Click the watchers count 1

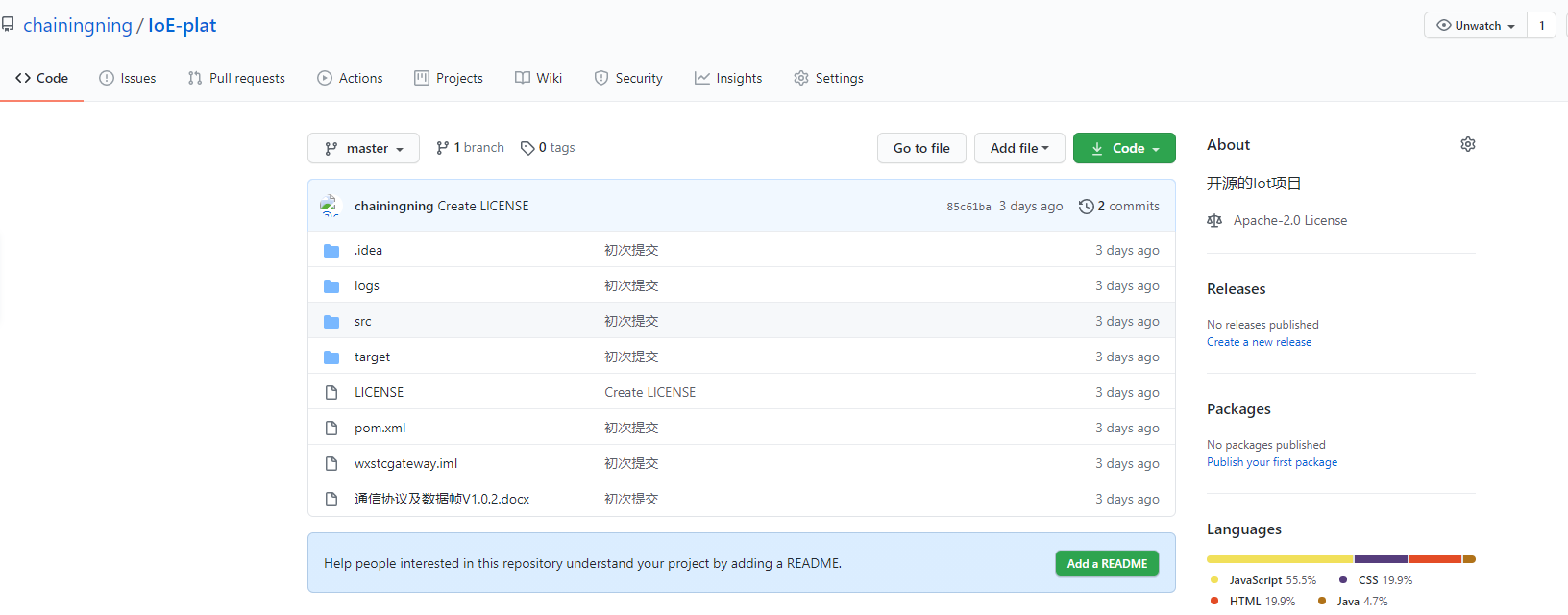[1542, 26]
